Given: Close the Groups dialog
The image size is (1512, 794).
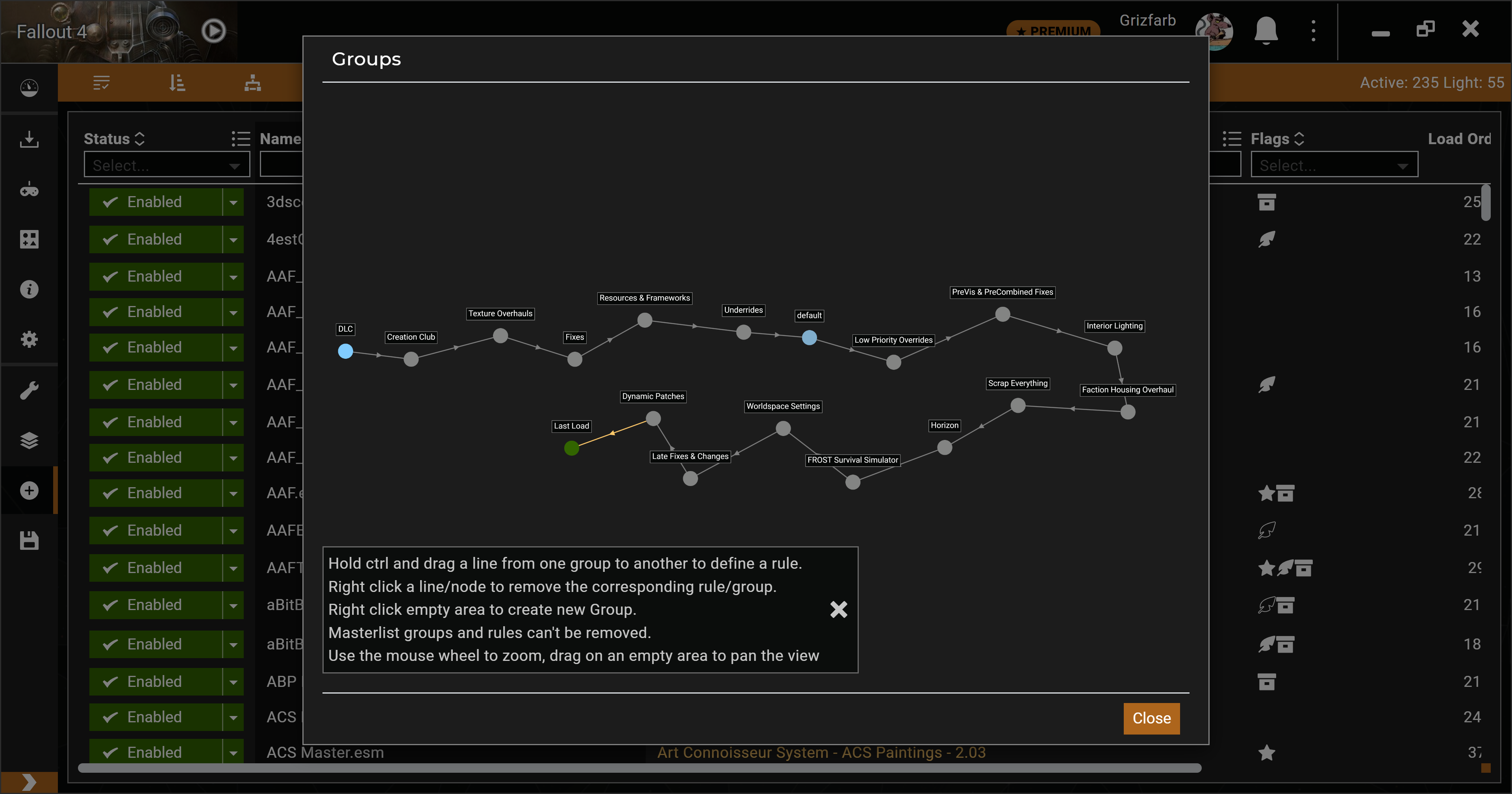Looking at the screenshot, I should pyautogui.click(x=1151, y=718).
